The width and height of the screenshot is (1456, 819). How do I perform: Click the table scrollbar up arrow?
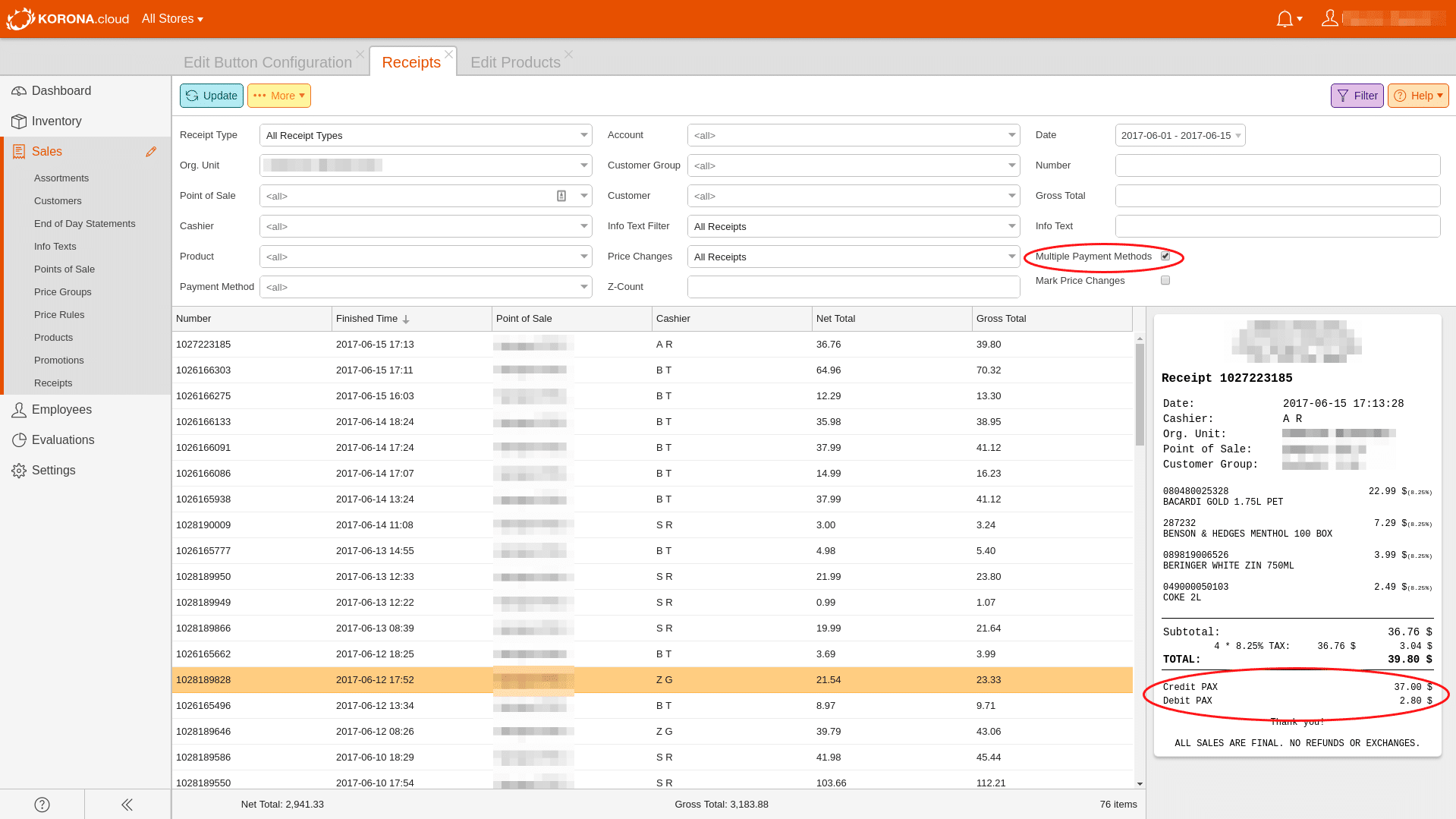point(1140,338)
